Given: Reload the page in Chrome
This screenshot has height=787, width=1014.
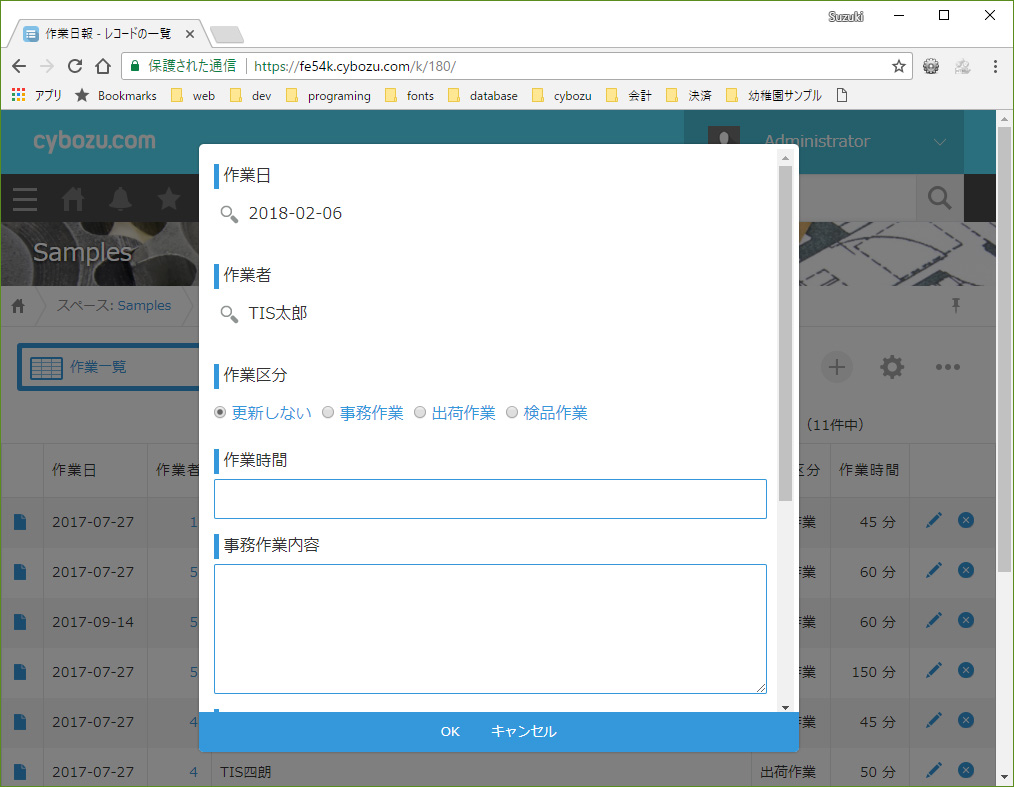Looking at the screenshot, I should tap(74, 66).
